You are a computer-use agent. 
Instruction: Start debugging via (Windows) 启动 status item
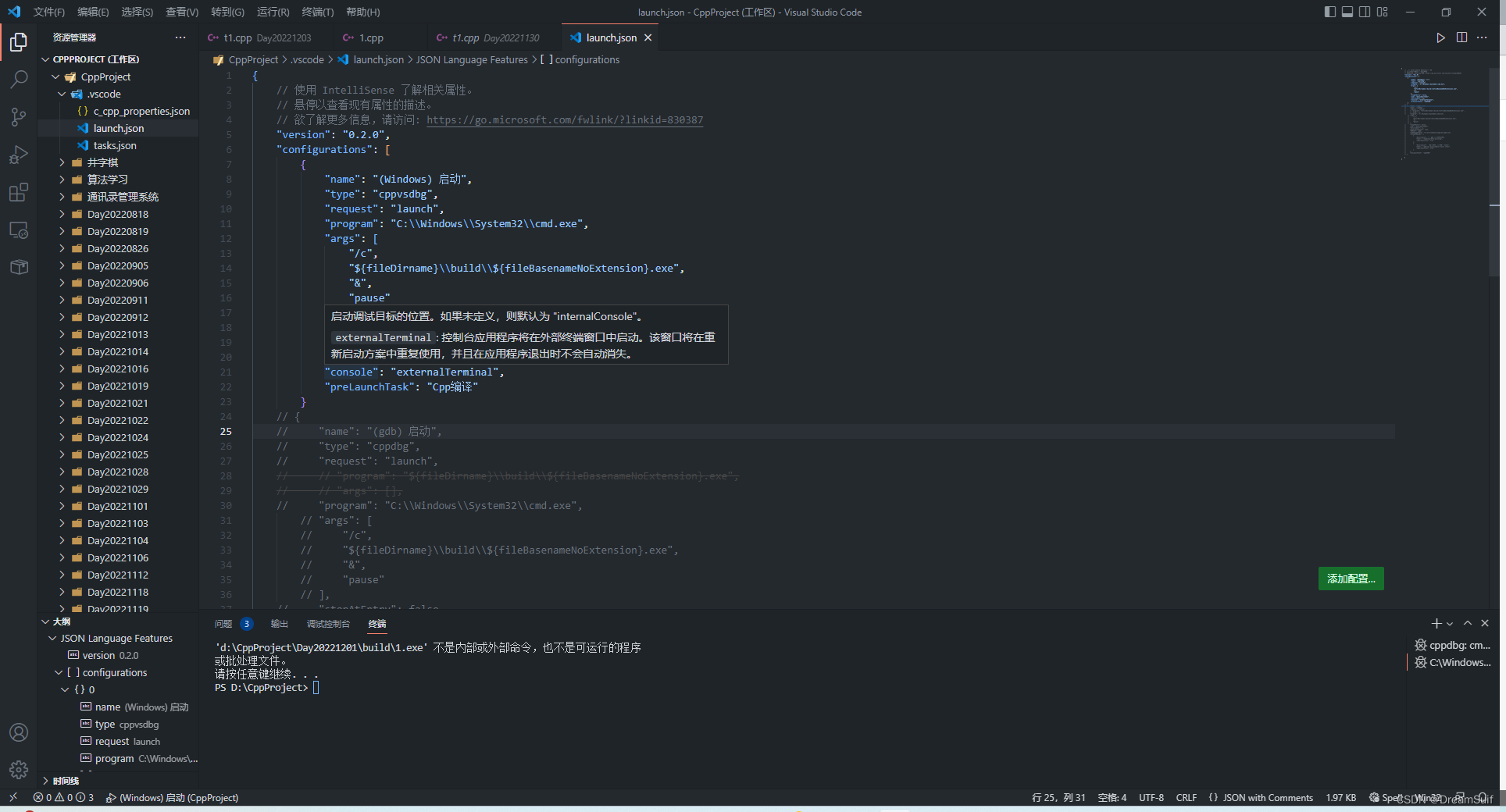(172, 797)
